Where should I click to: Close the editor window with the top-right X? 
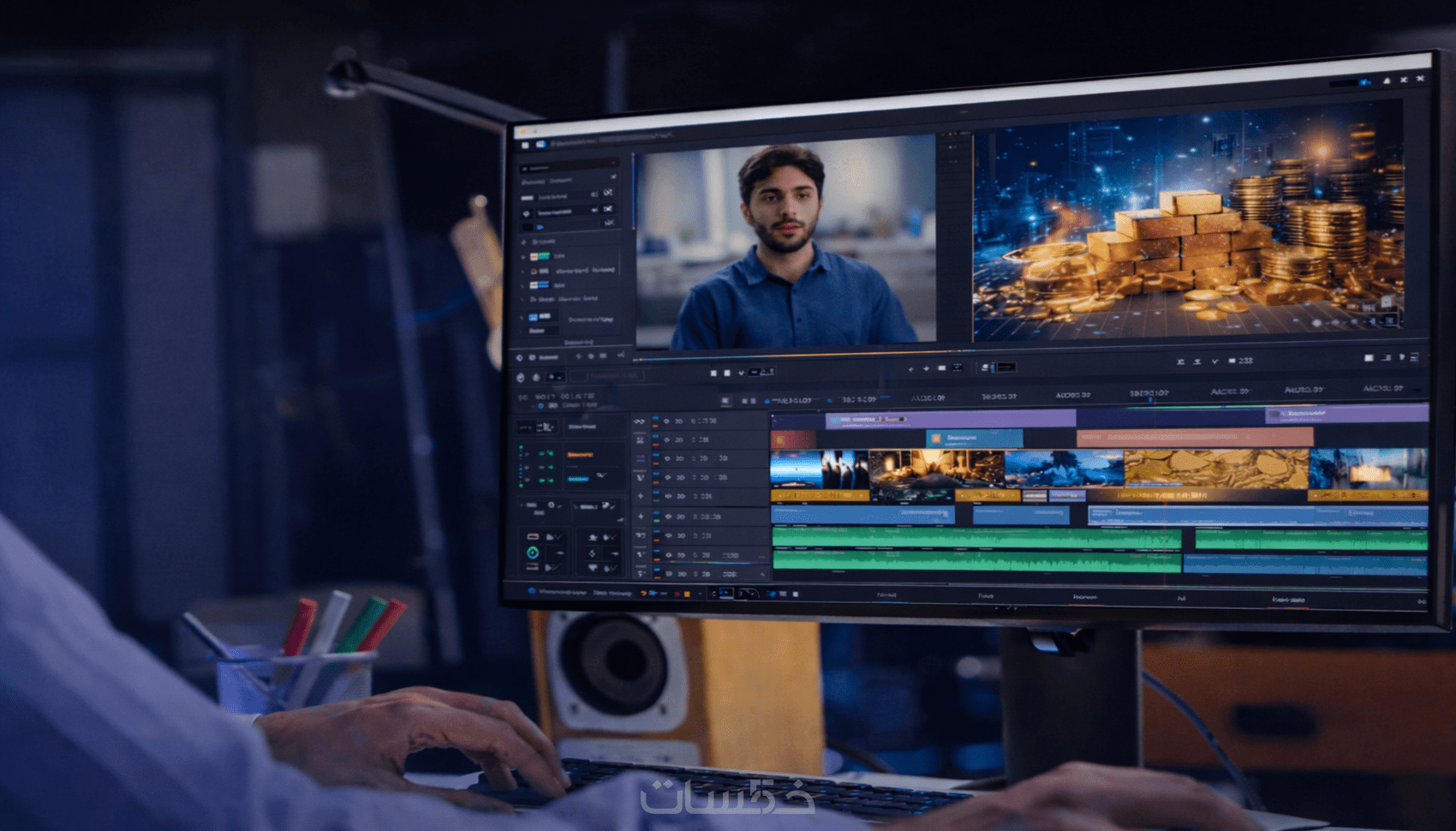tap(1420, 79)
